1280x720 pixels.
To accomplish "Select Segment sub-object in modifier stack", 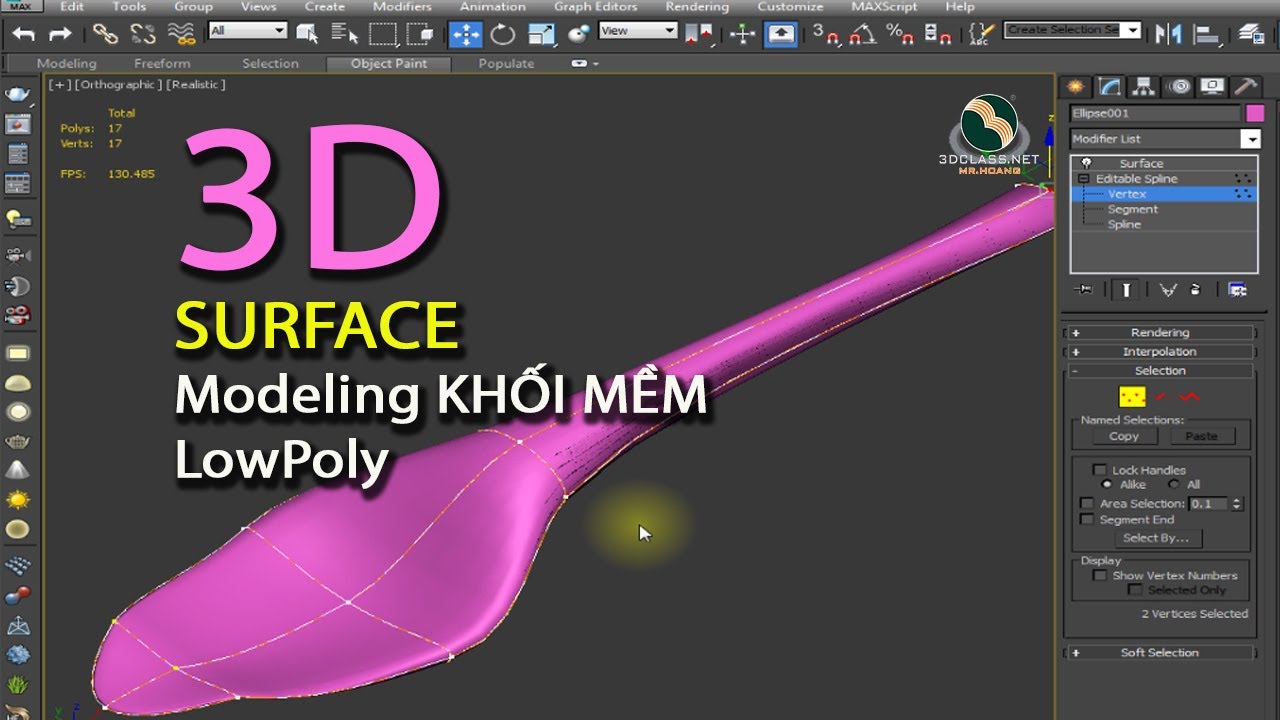I will (x=1132, y=209).
